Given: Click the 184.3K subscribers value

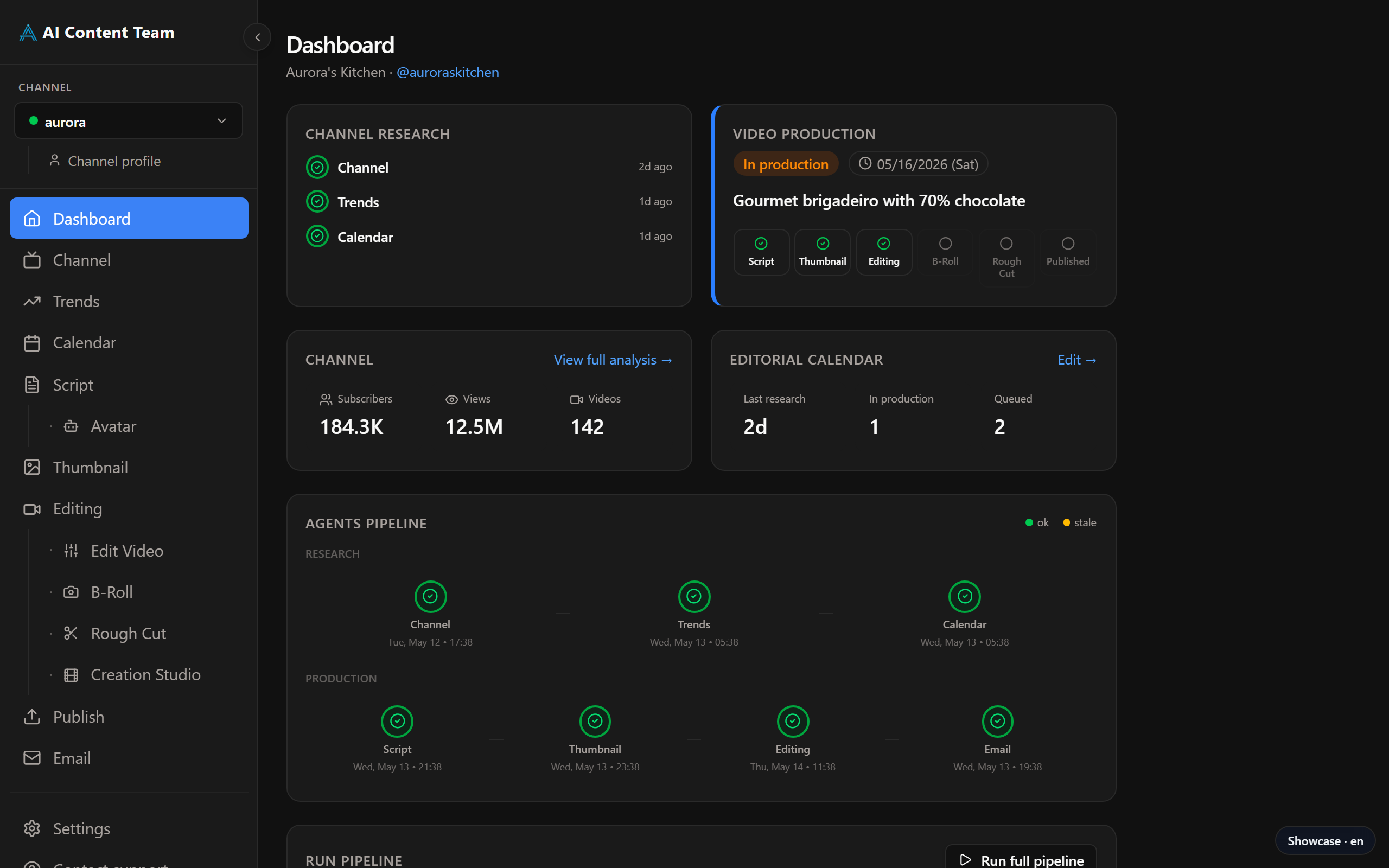Looking at the screenshot, I should click(x=351, y=426).
